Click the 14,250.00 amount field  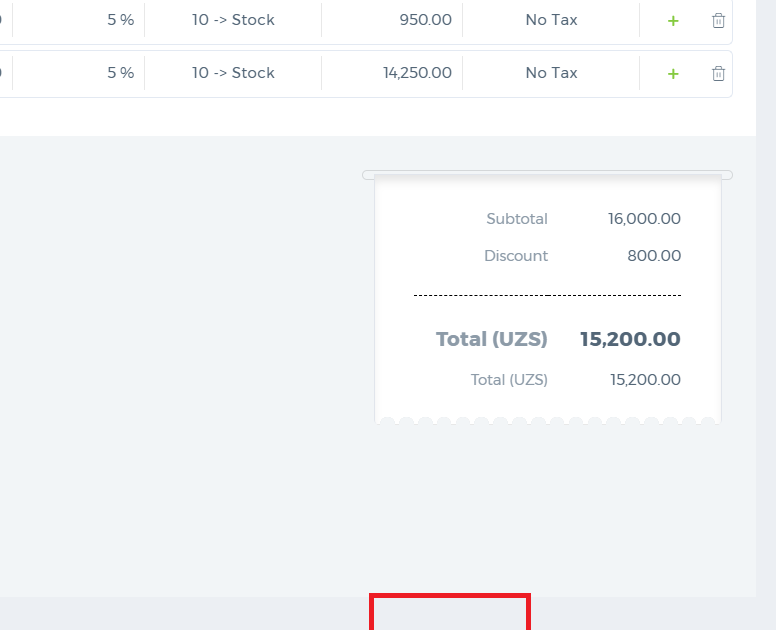pyautogui.click(x=392, y=73)
